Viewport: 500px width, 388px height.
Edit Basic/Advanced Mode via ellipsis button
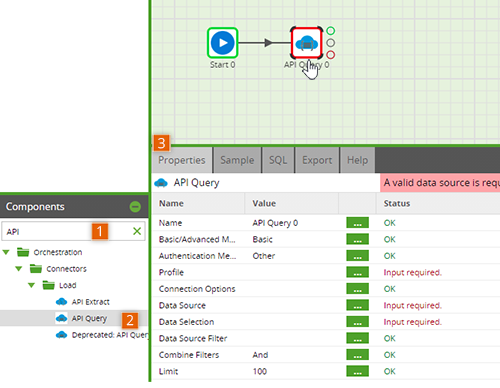pyautogui.click(x=357, y=239)
